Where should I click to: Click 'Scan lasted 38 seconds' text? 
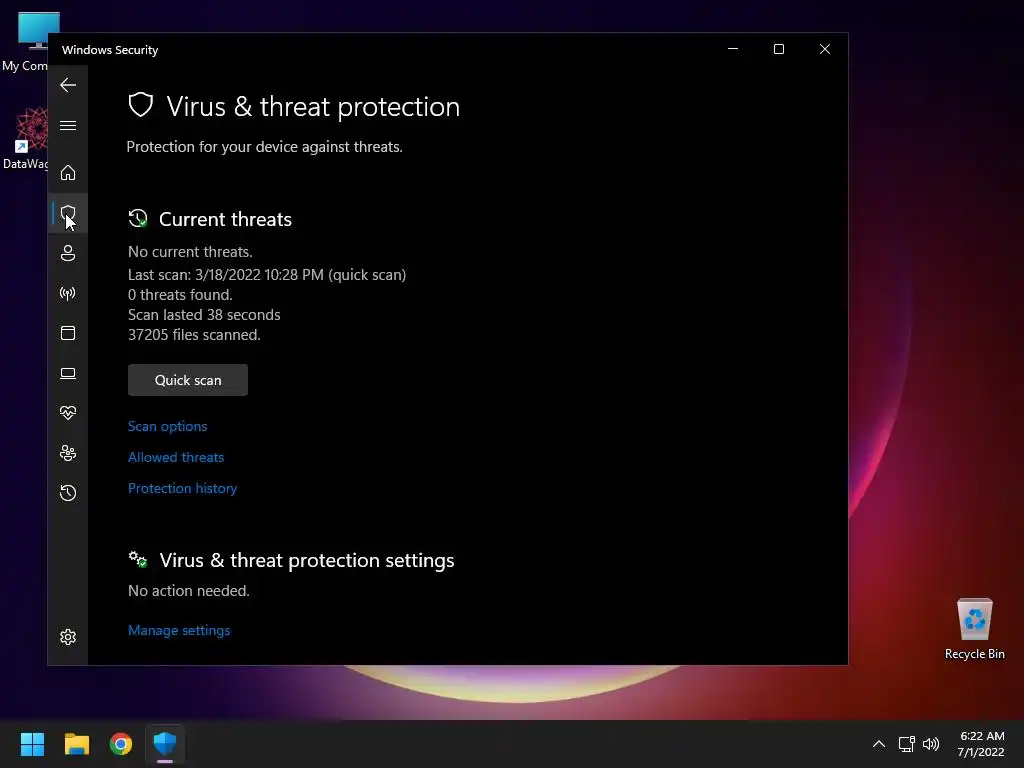coord(204,315)
